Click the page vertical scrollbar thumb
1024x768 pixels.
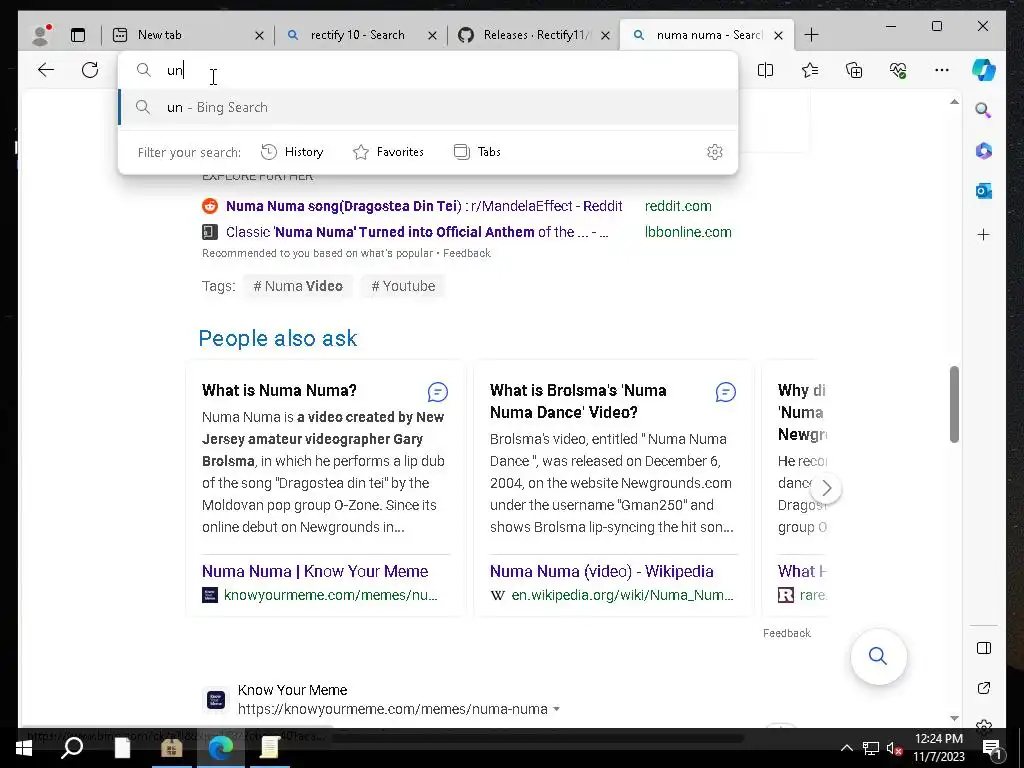954,404
